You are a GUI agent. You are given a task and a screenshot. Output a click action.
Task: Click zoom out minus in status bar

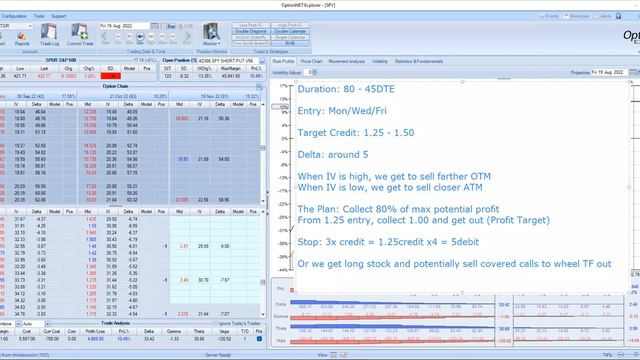tap(620, 355)
